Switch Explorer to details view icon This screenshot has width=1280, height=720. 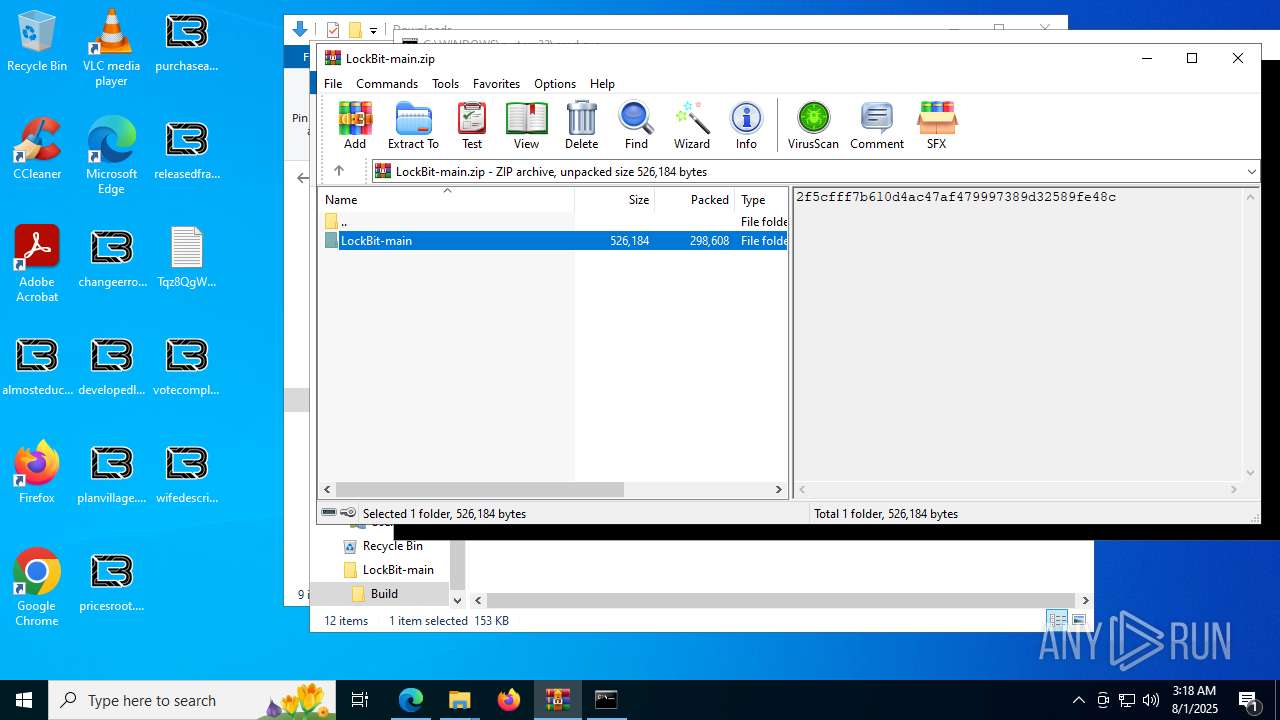(x=1057, y=620)
